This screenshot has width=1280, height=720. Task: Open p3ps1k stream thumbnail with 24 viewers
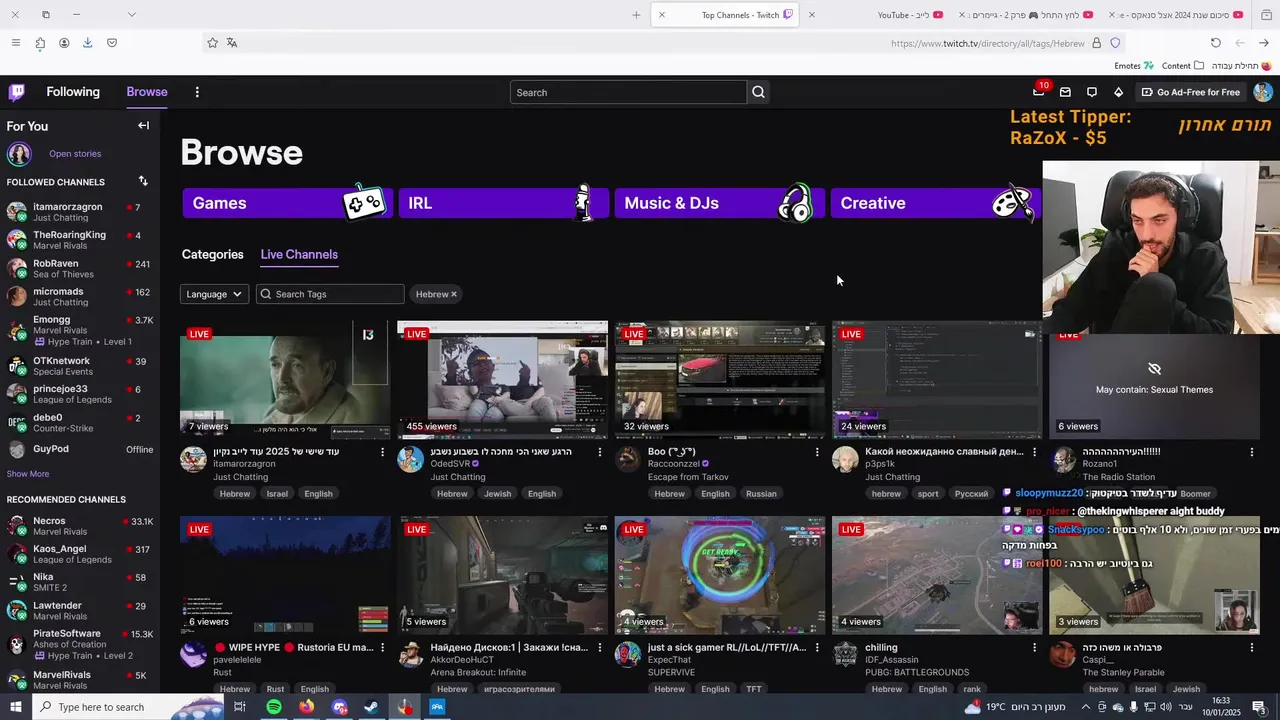(x=937, y=380)
